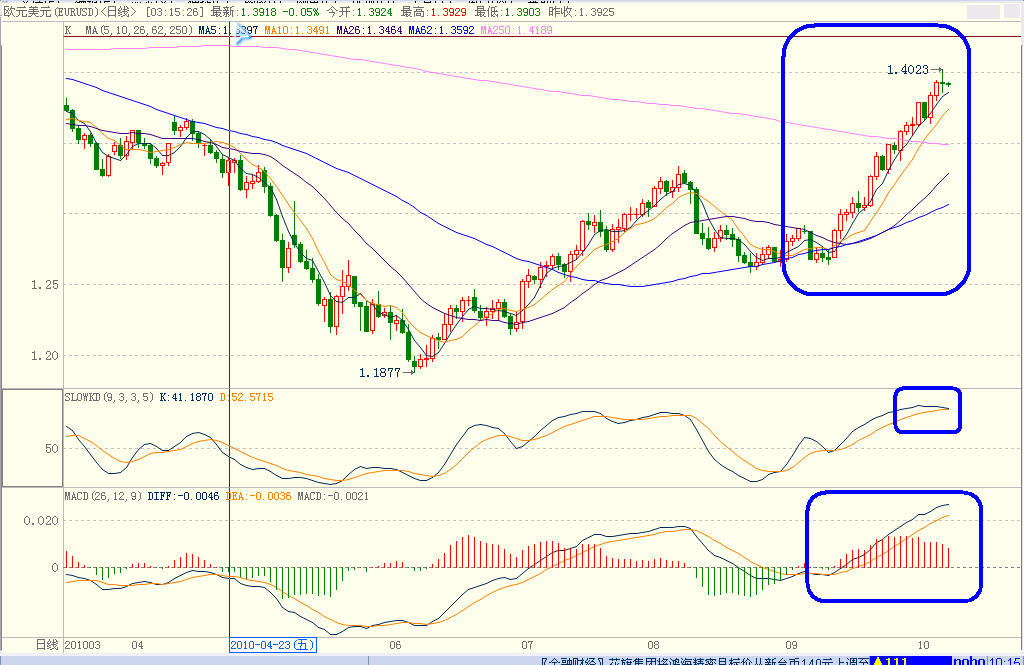Click the 最高 1.3929 high price
This screenshot has width=1024, height=665.
(x=434, y=12)
